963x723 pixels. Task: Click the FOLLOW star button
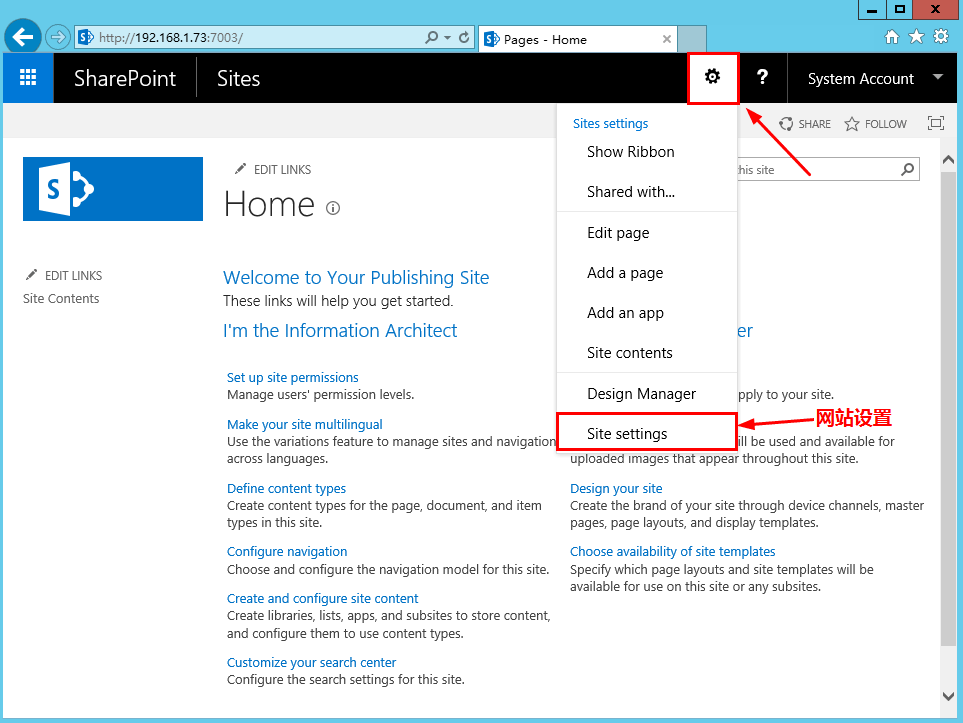click(875, 124)
